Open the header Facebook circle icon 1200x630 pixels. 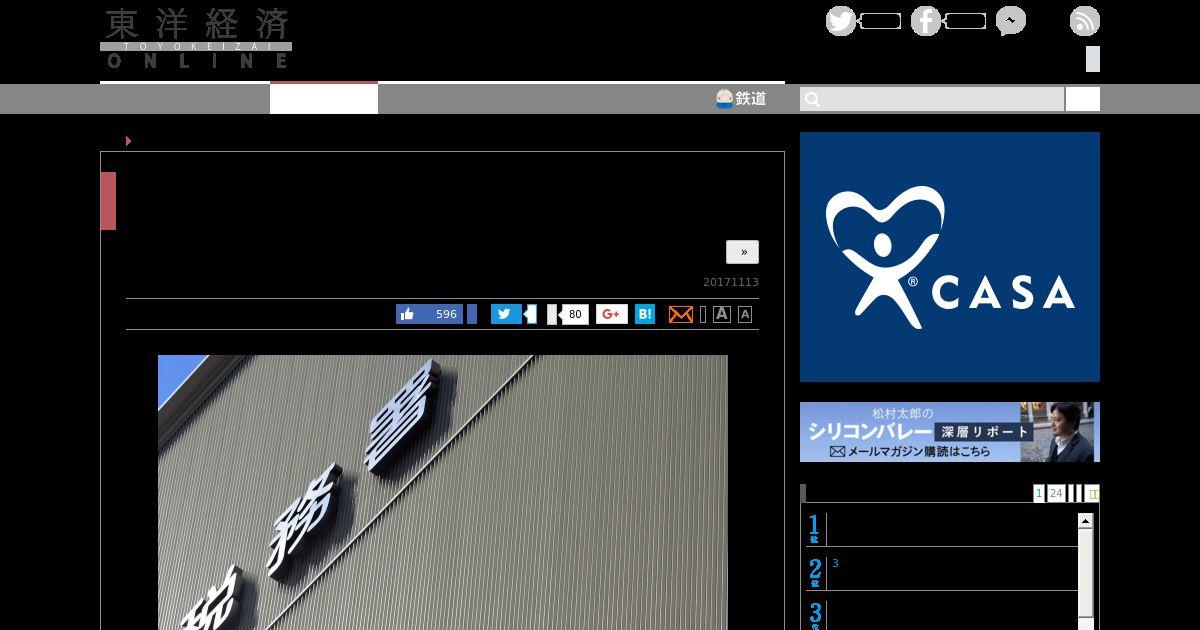tap(926, 21)
